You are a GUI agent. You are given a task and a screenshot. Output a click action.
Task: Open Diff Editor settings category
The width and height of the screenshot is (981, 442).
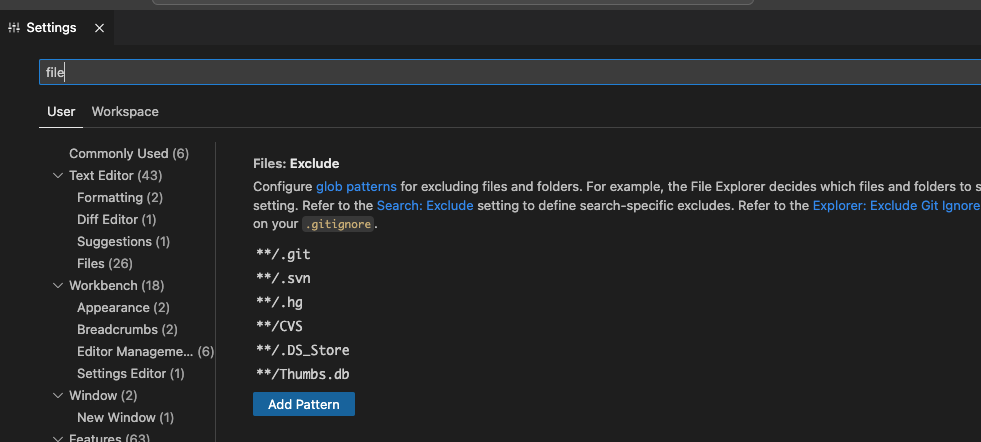click(x=116, y=220)
